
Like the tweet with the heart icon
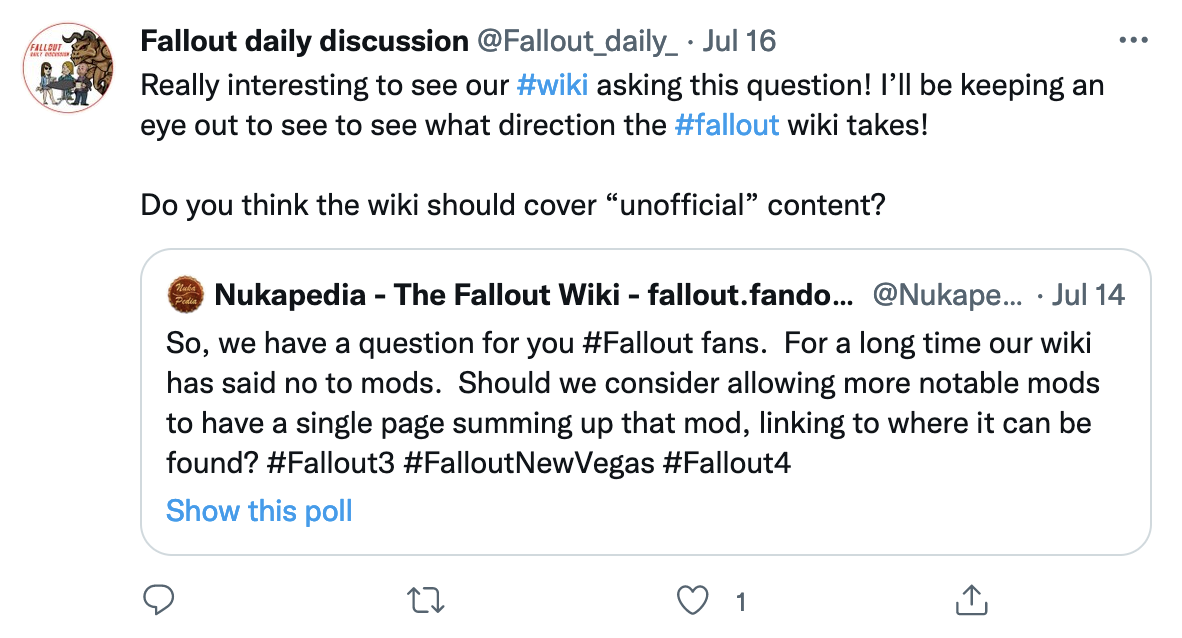(x=693, y=600)
